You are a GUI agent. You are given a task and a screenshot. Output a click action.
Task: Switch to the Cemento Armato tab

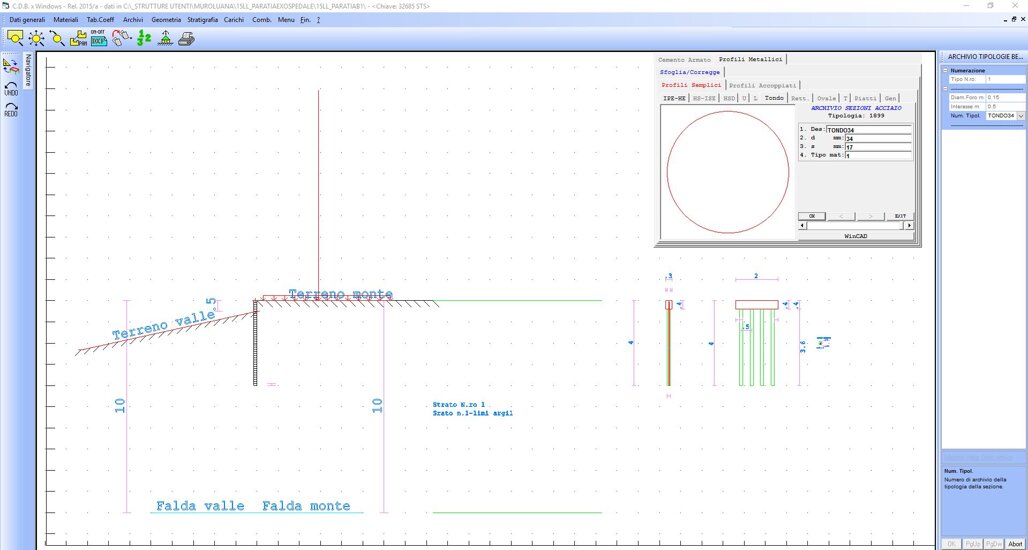click(x=685, y=60)
